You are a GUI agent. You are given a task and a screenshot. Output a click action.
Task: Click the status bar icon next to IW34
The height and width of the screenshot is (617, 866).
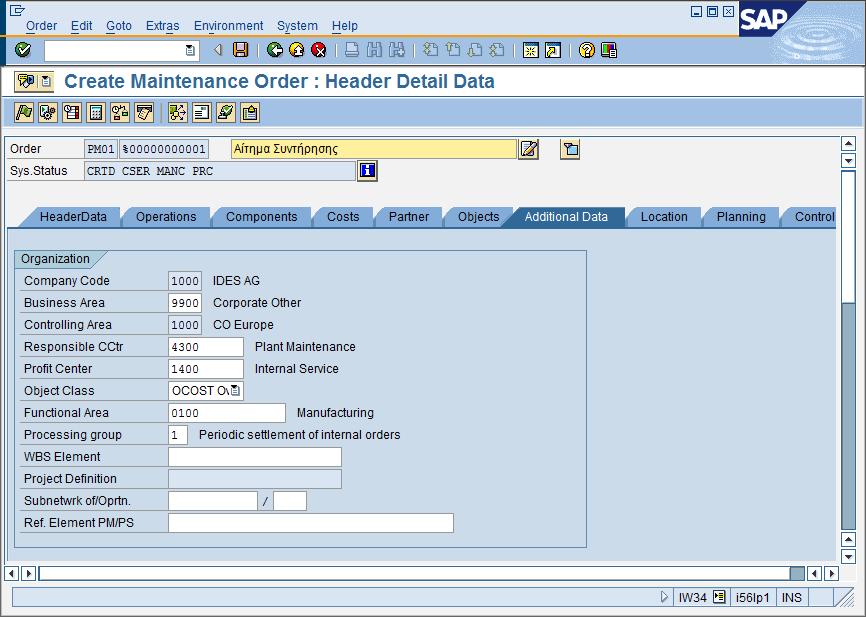click(719, 597)
